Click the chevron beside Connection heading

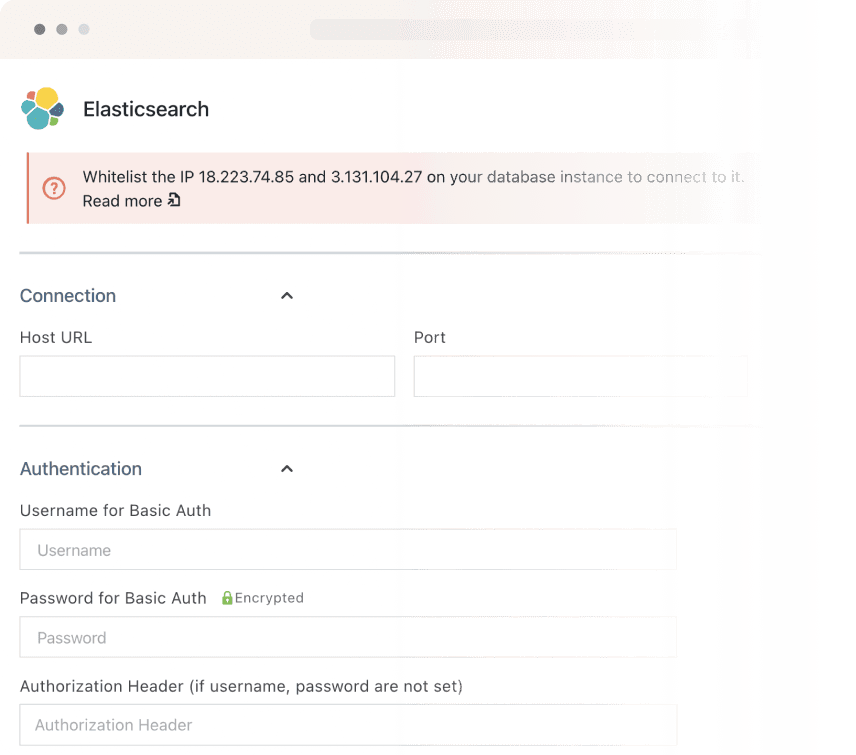[x=287, y=295]
